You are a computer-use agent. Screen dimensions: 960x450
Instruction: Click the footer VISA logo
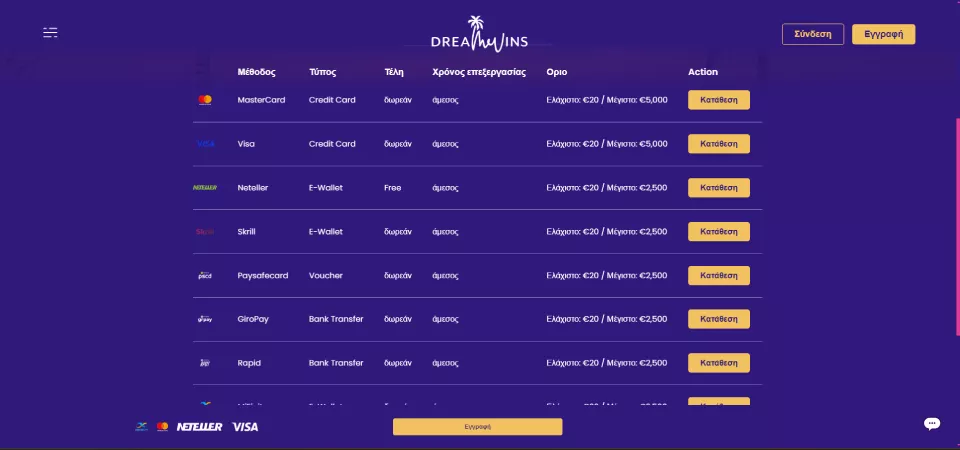point(245,427)
